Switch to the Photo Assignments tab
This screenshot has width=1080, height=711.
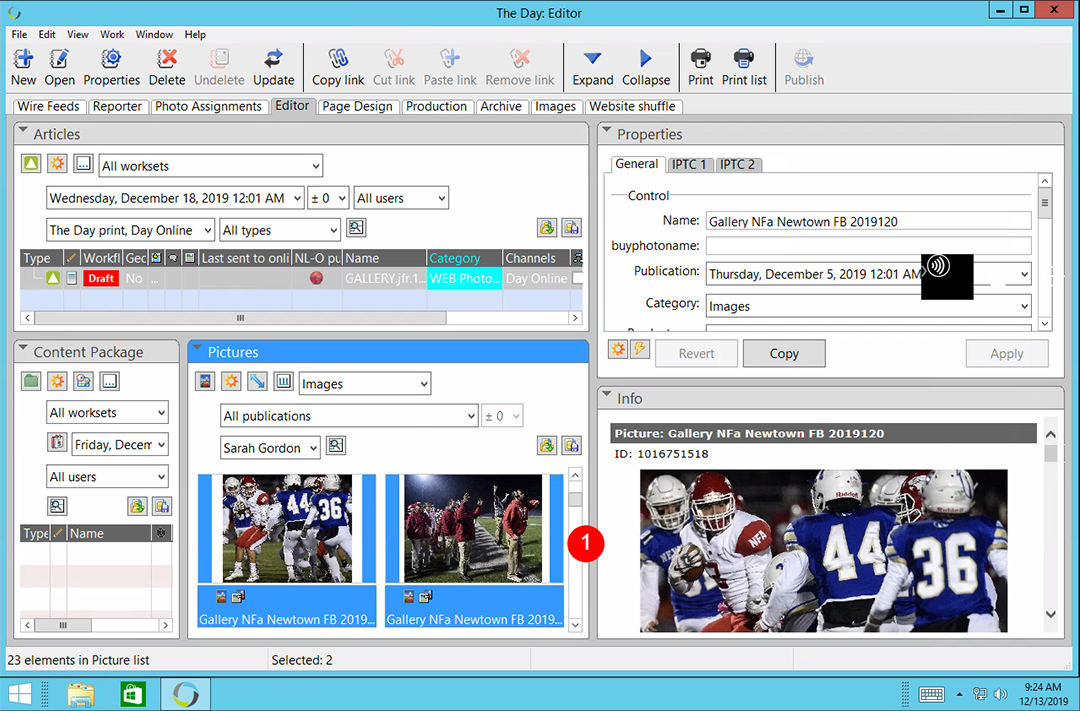(208, 107)
